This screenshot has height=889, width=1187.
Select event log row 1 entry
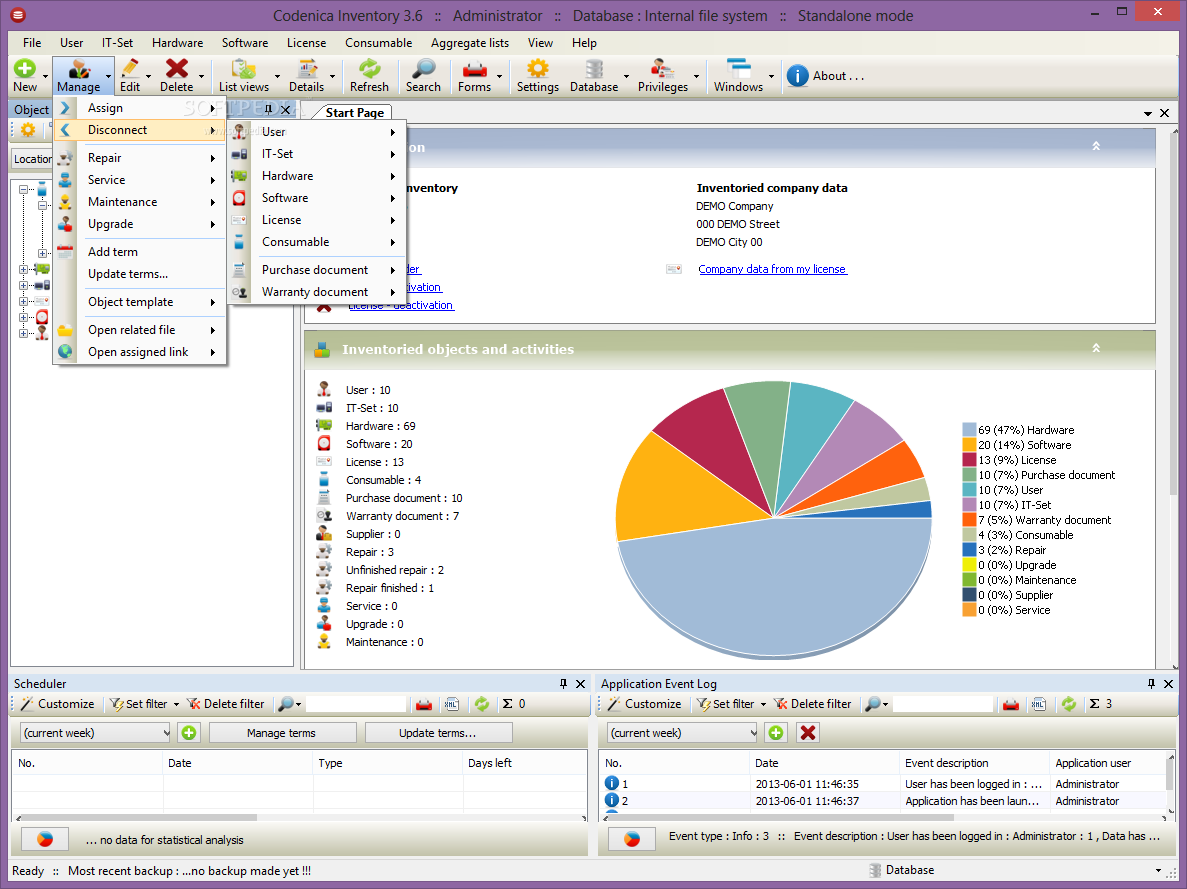tap(883, 784)
